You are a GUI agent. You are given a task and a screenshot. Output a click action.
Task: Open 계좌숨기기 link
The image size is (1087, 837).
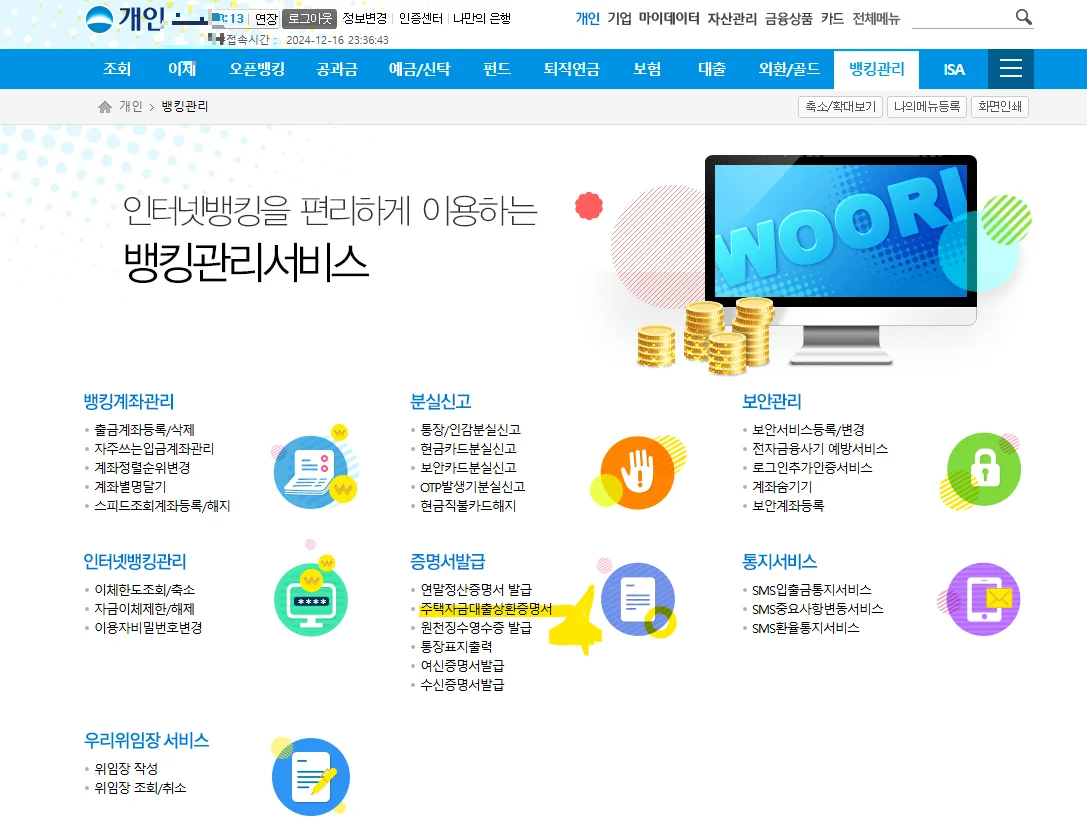782,487
